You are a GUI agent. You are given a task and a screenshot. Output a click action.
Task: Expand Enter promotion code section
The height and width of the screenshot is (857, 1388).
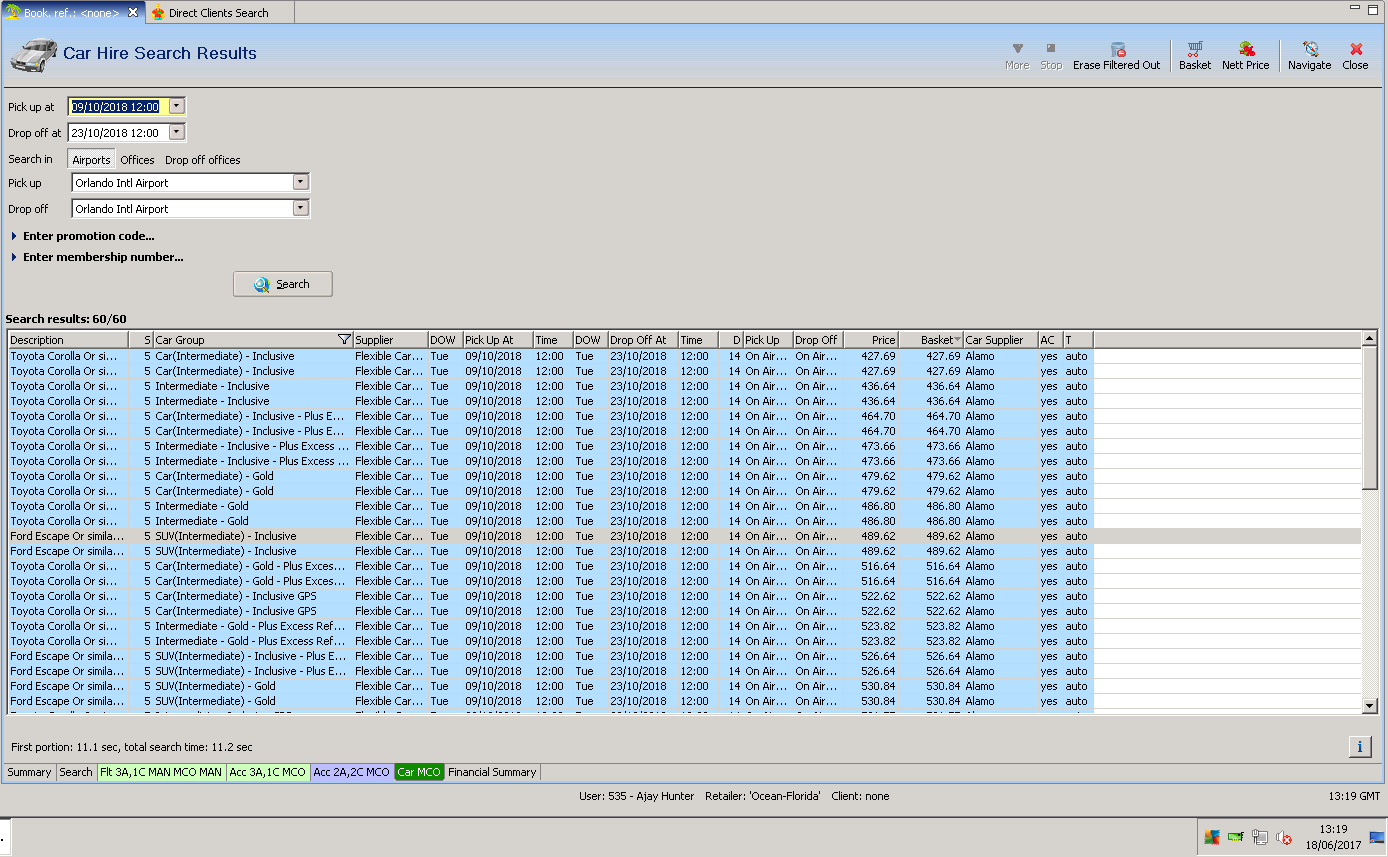pyautogui.click(x=88, y=236)
